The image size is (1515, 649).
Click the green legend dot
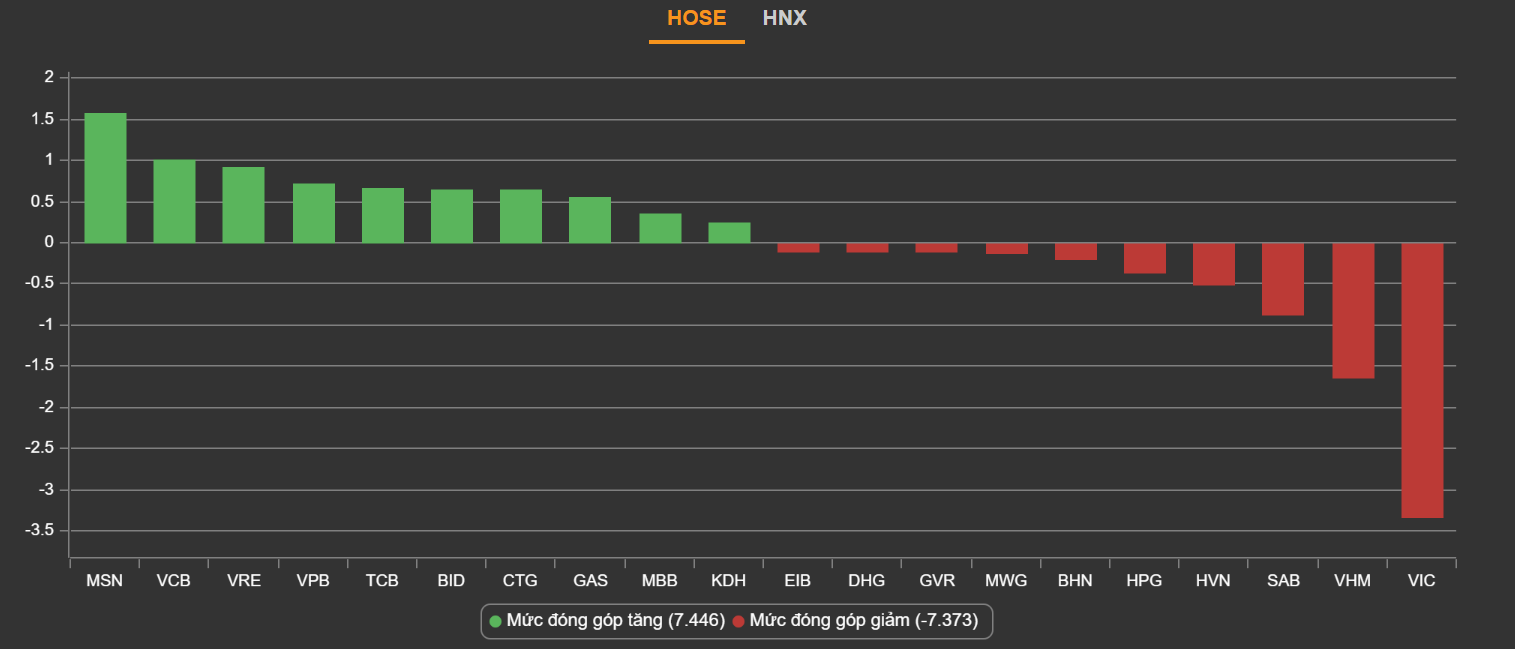pos(495,622)
